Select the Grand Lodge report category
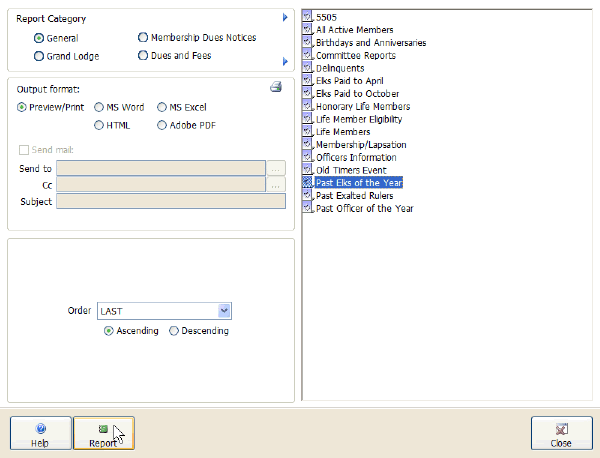Viewport: 600px width, 458px height. pos(39,56)
